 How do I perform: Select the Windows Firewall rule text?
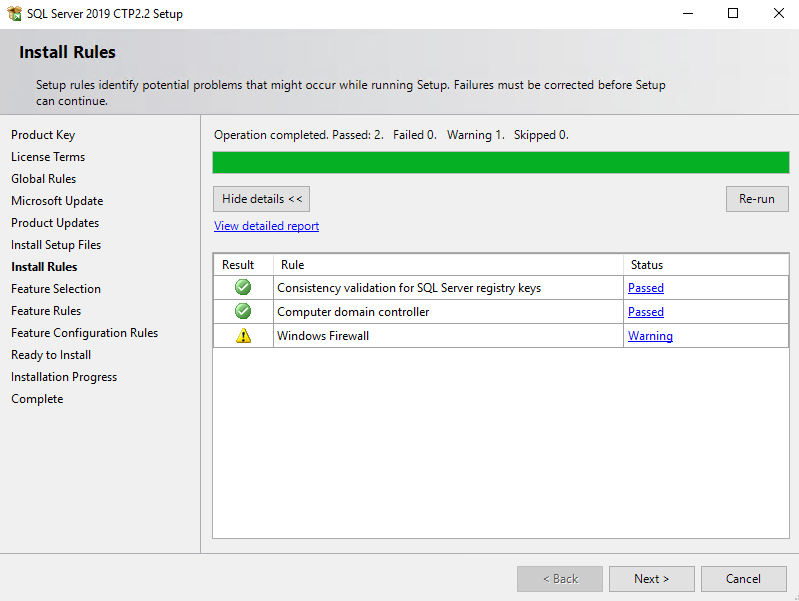pyautogui.click(x=323, y=335)
